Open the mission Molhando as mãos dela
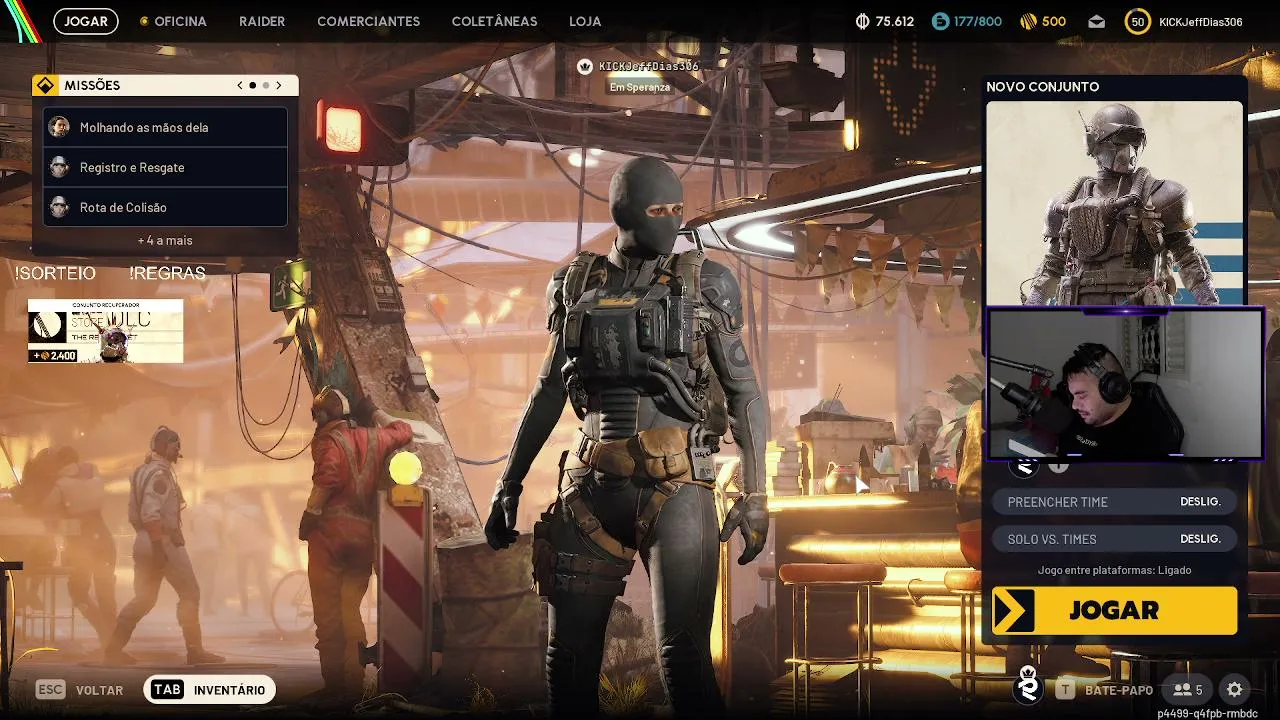Image resolution: width=1280 pixels, height=720 pixels. pyautogui.click(x=165, y=127)
